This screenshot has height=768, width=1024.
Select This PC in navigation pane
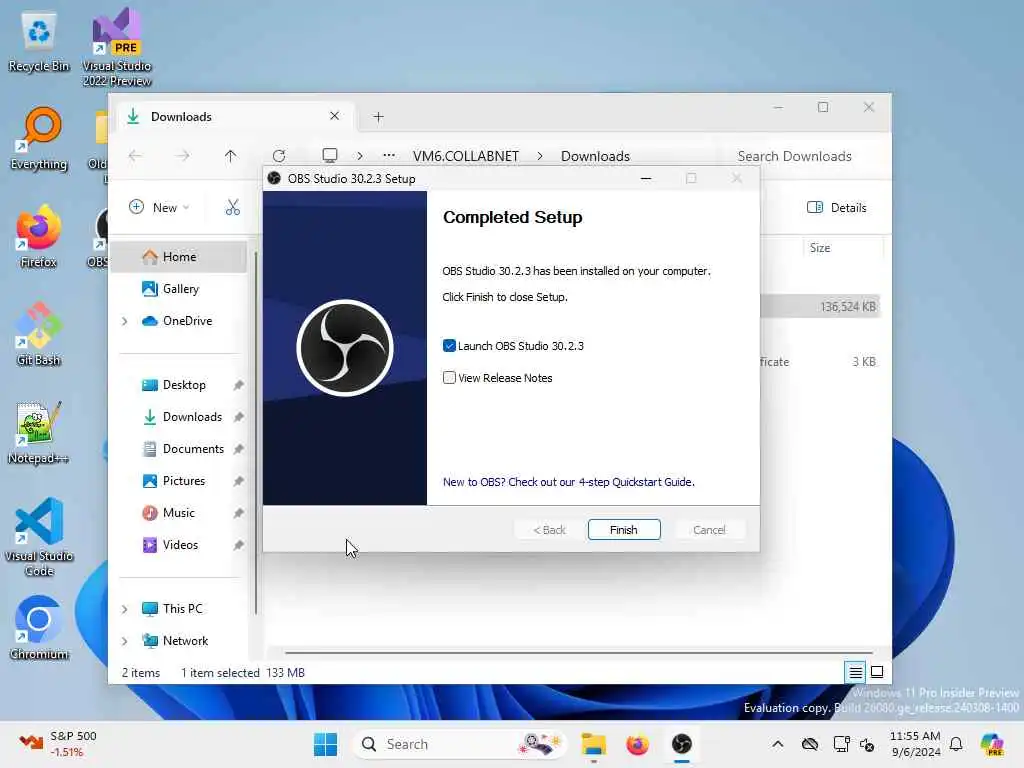pos(182,609)
